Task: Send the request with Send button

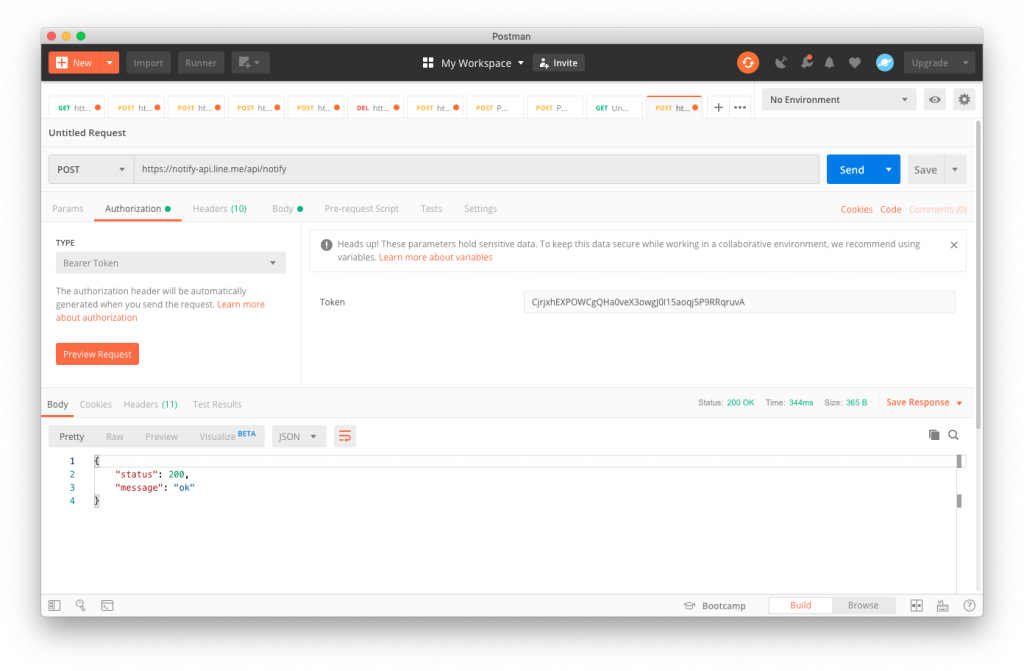Action: pos(852,169)
